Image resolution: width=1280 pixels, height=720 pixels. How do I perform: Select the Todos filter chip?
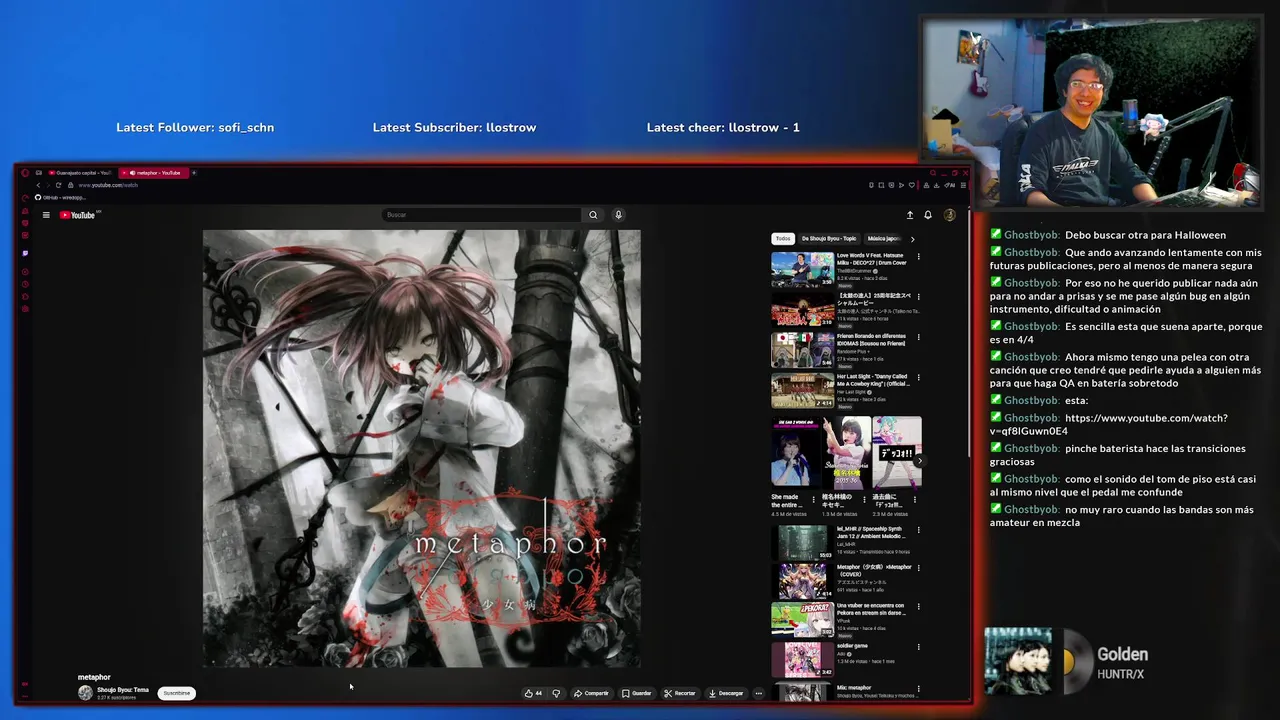click(783, 239)
